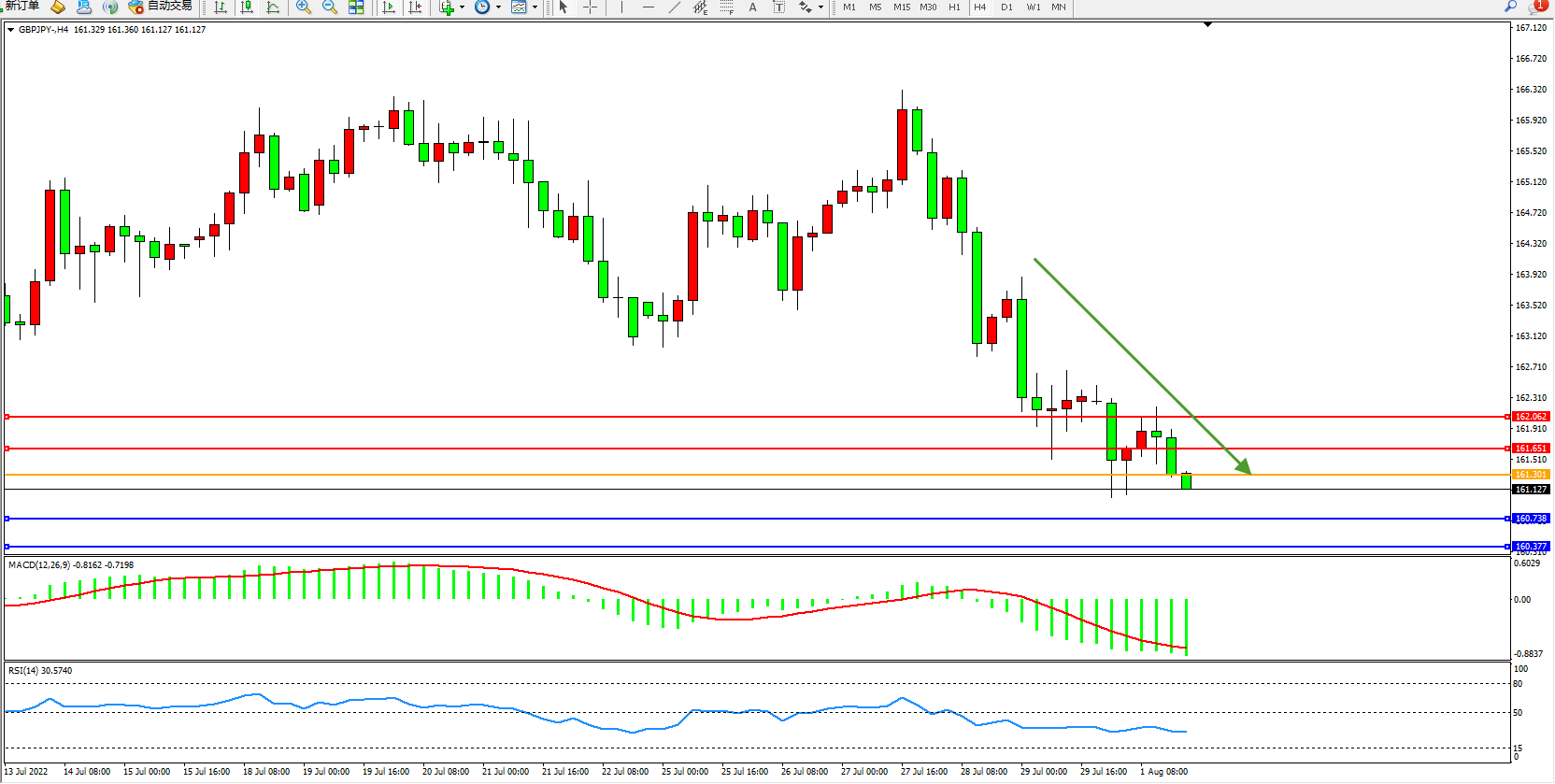Viewport: 1555px width, 784px height.
Task: Select the horizontal line drawing tool
Action: click(649, 7)
